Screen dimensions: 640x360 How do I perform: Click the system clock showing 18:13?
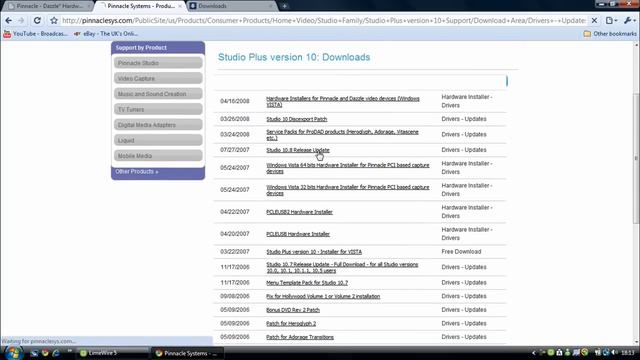coord(628,353)
